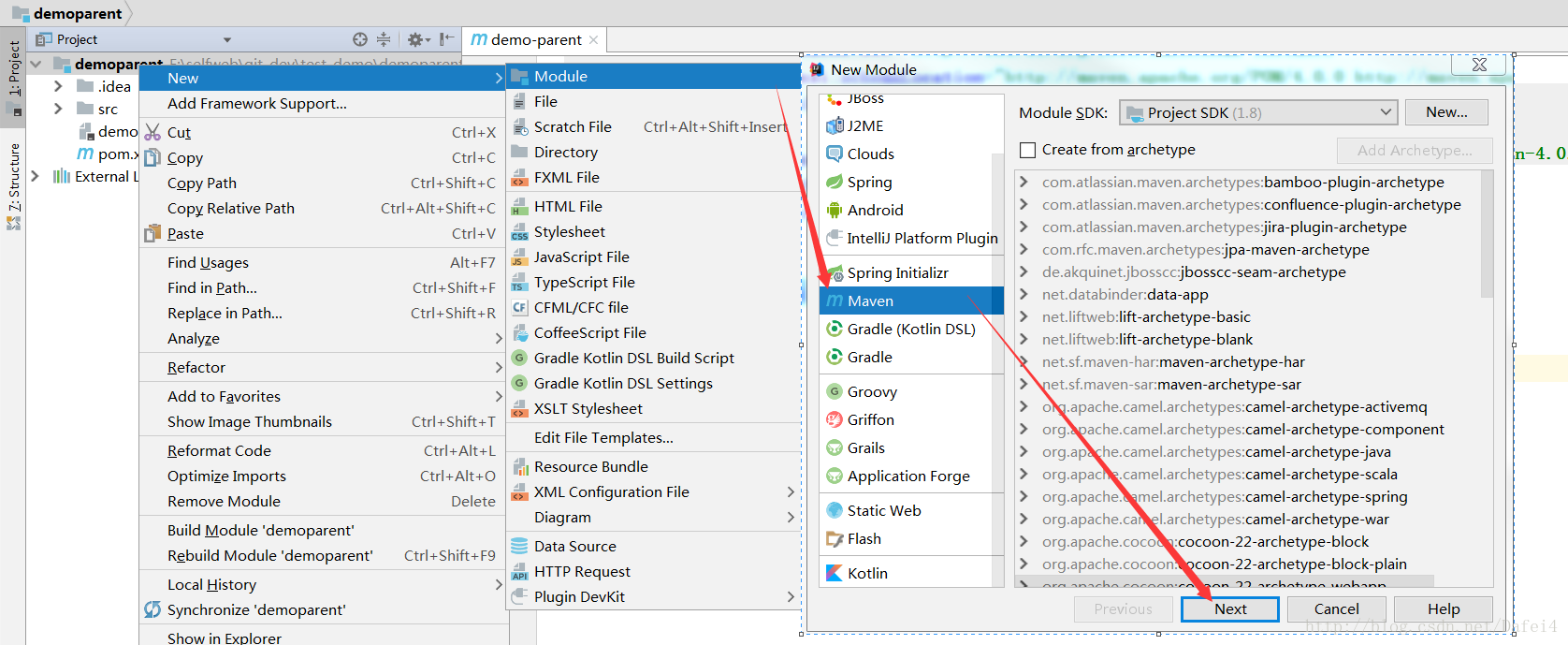The width and height of the screenshot is (1568, 645).
Task: Close the demo-parent editor tab
Action: [592, 39]
